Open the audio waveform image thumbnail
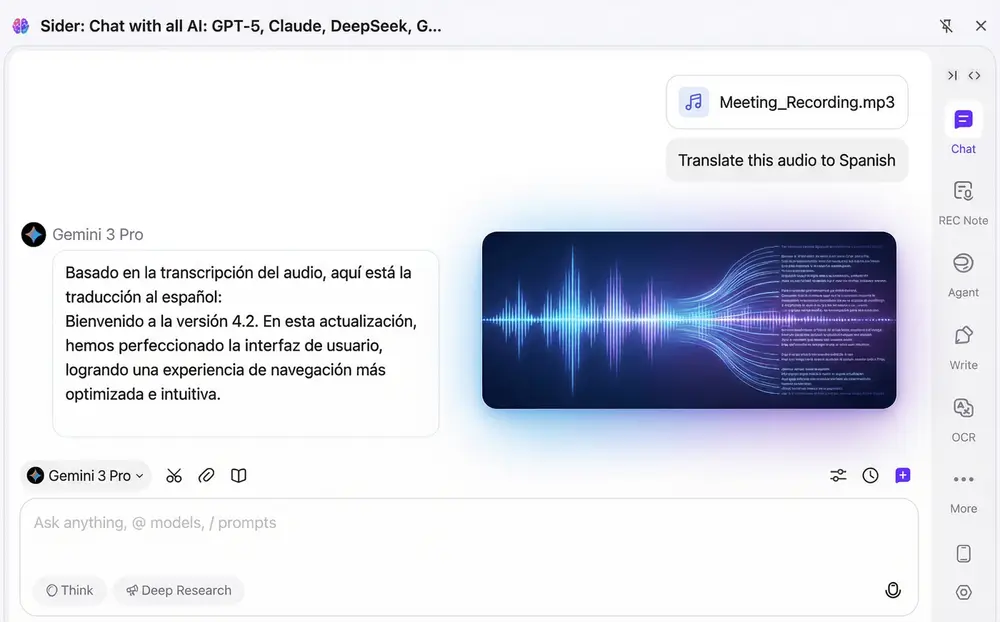Viewport: 1000px width, 622px height. [689, 320]
